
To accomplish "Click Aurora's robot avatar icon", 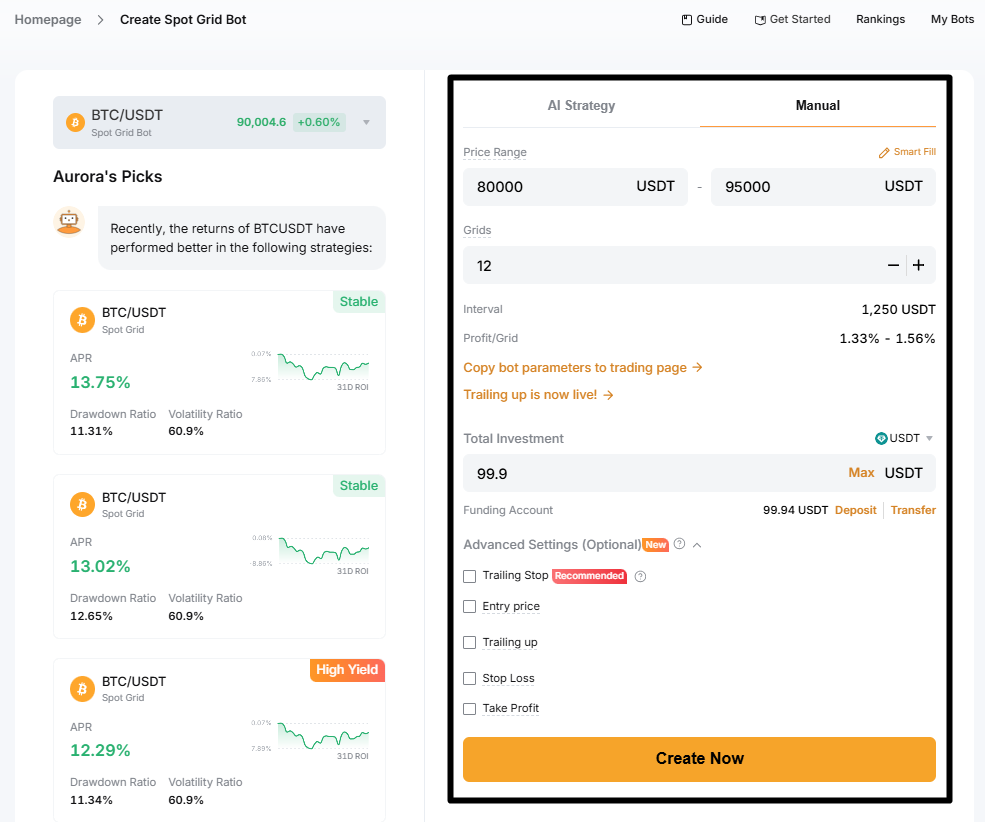I will 68,221.
